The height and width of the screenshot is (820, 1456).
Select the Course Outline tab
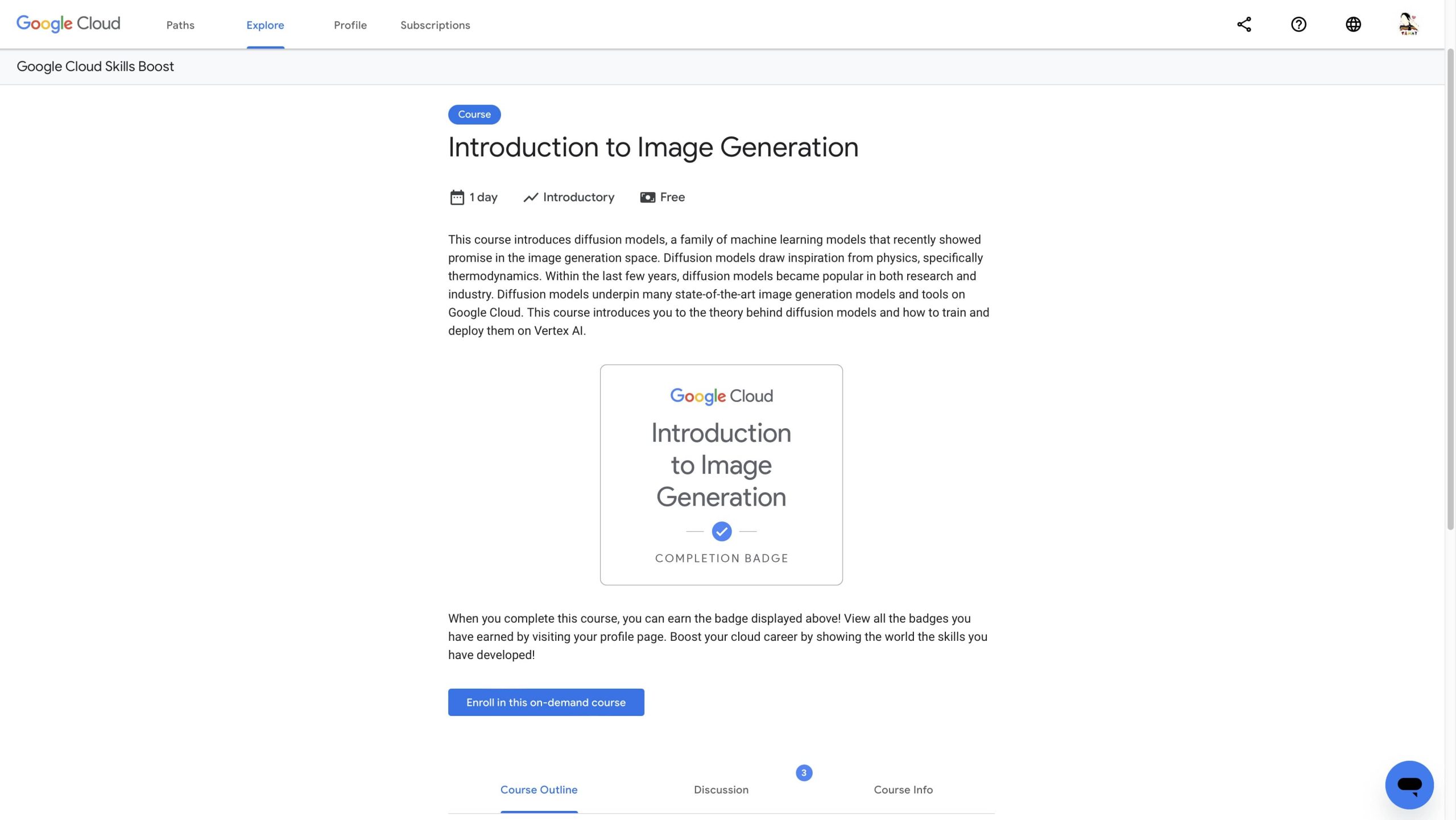coord(539,790)
